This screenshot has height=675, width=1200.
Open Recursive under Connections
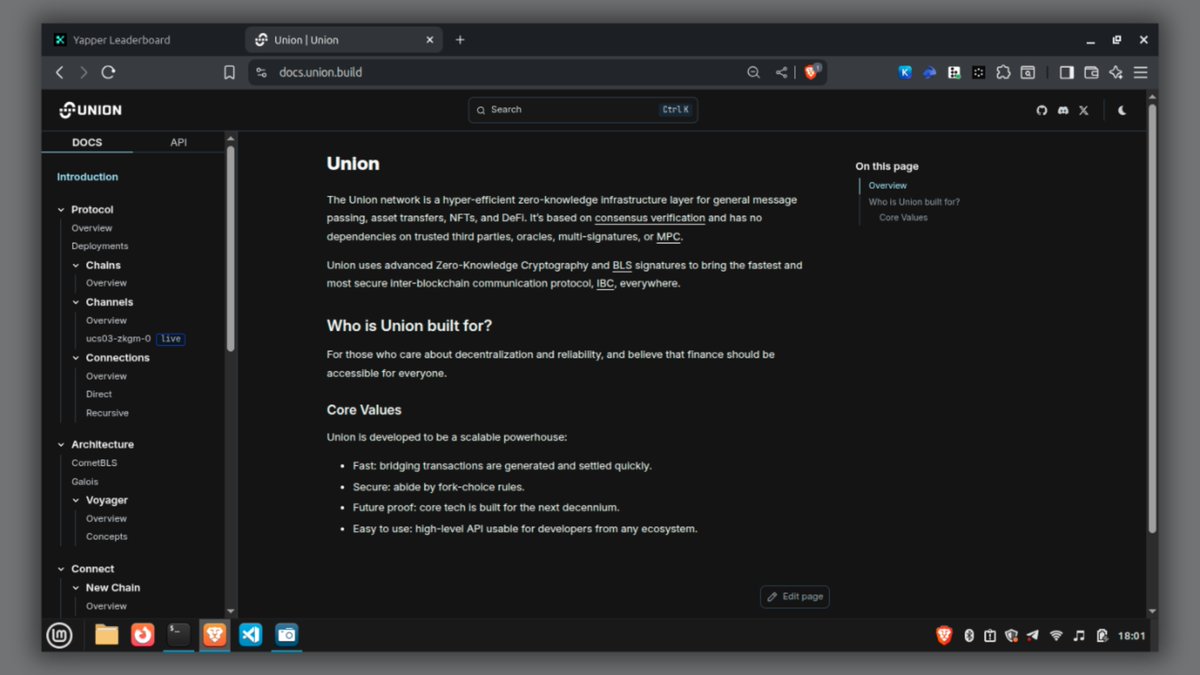(107, 413)
